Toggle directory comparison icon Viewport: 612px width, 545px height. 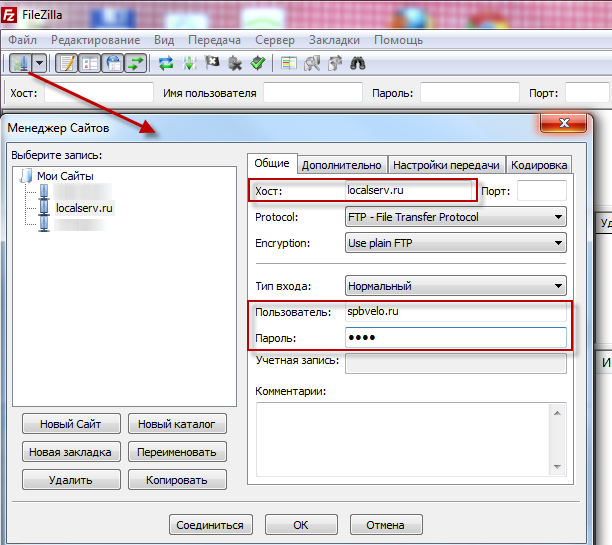pyautogui.click(x=312, y=63)
